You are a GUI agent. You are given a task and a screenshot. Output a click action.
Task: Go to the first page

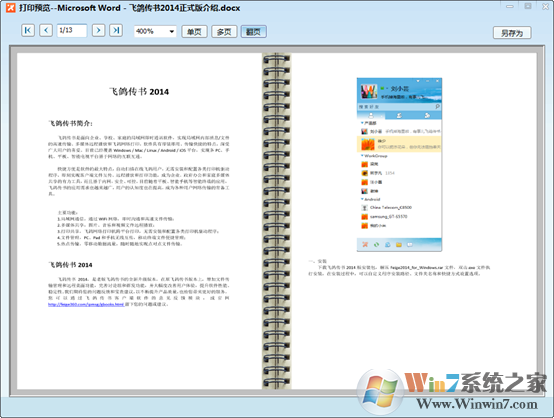[28, 30]
